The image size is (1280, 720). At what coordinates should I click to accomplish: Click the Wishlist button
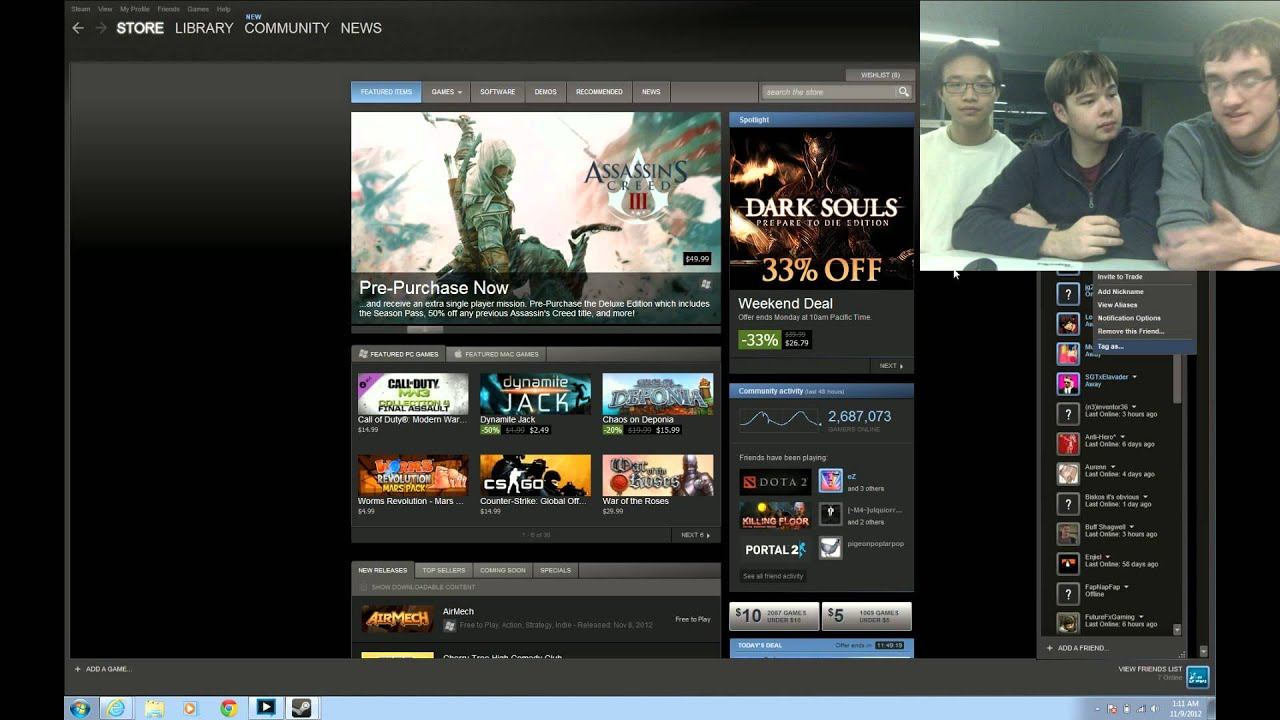coord(880,75)
